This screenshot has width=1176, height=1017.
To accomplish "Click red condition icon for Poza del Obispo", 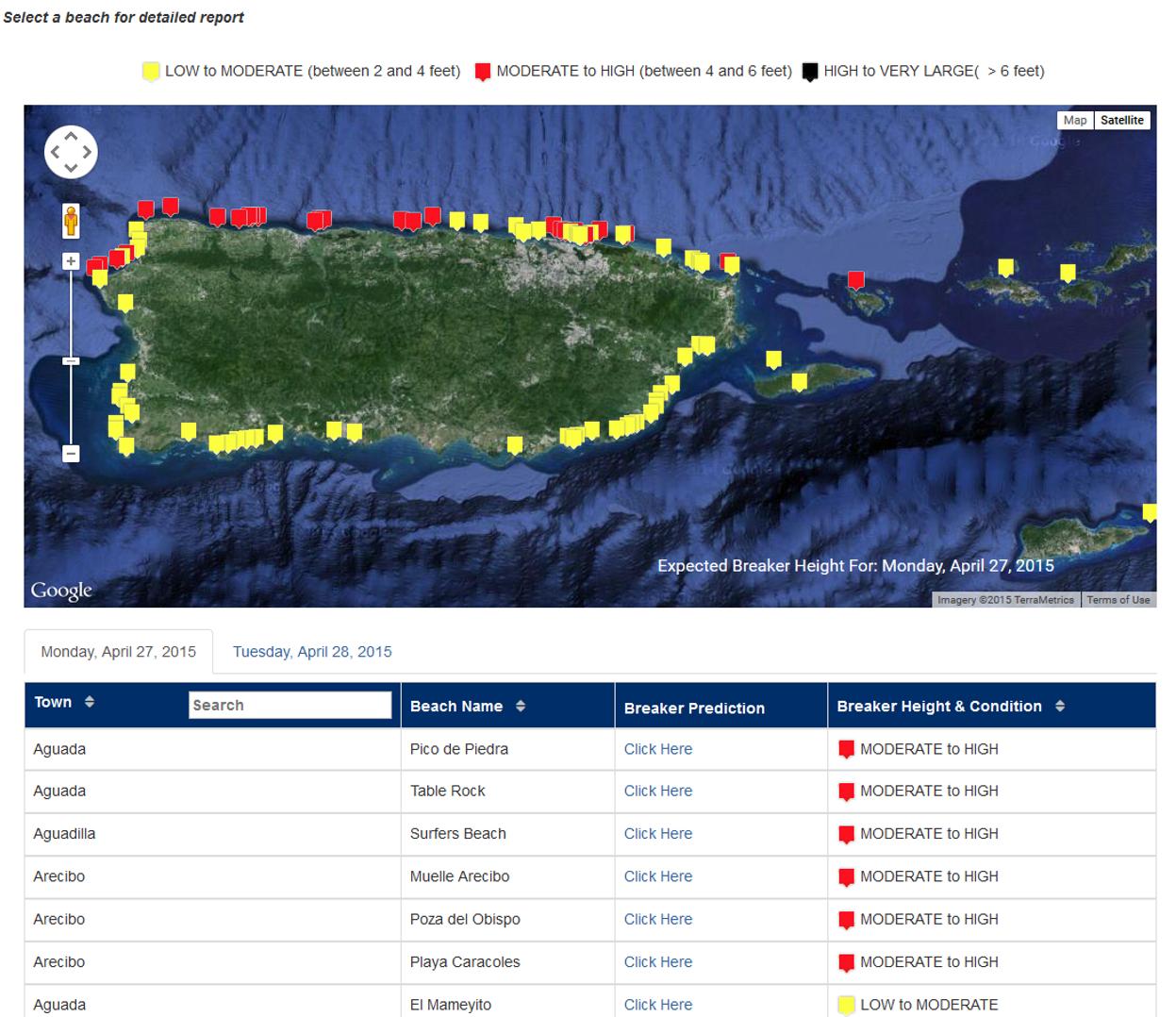I will click(x=846, y=920).
